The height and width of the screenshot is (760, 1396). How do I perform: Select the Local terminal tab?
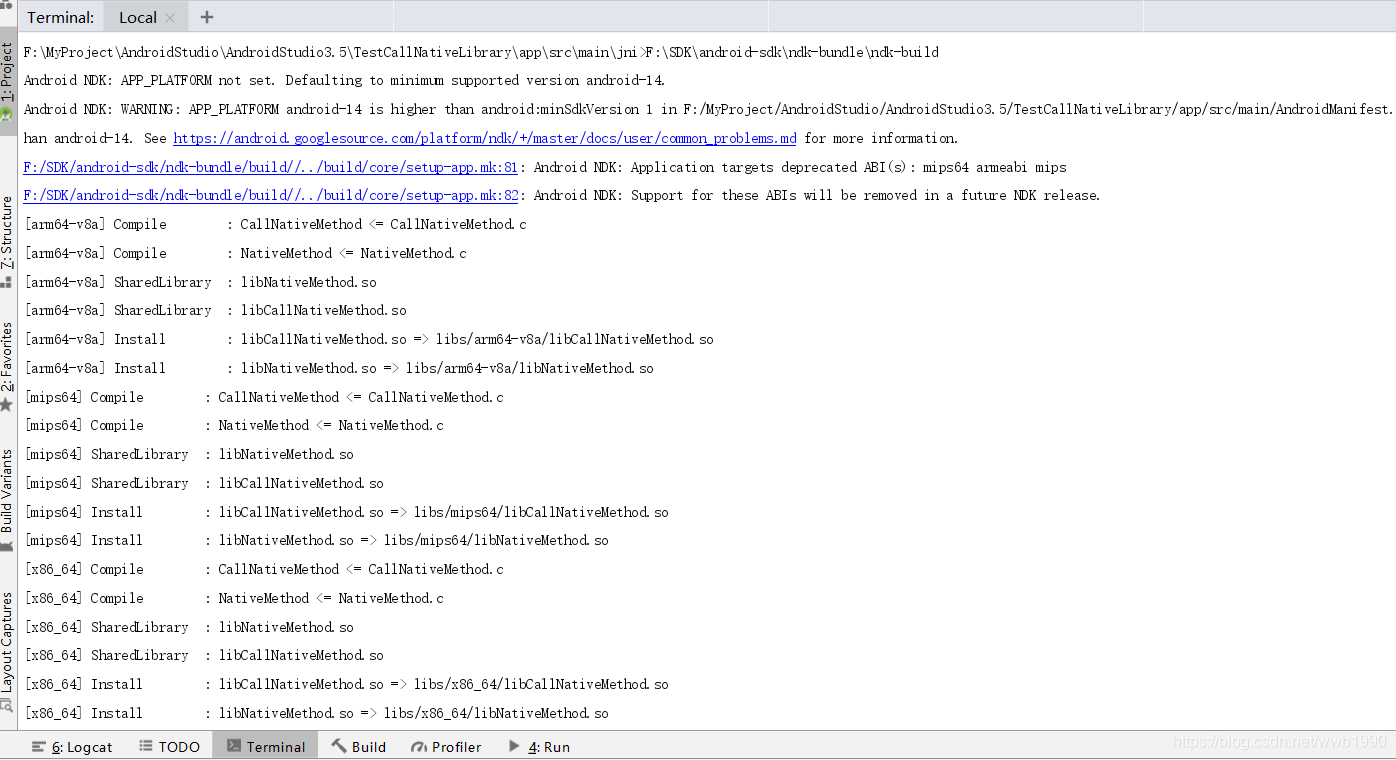[x=146, y=17]
